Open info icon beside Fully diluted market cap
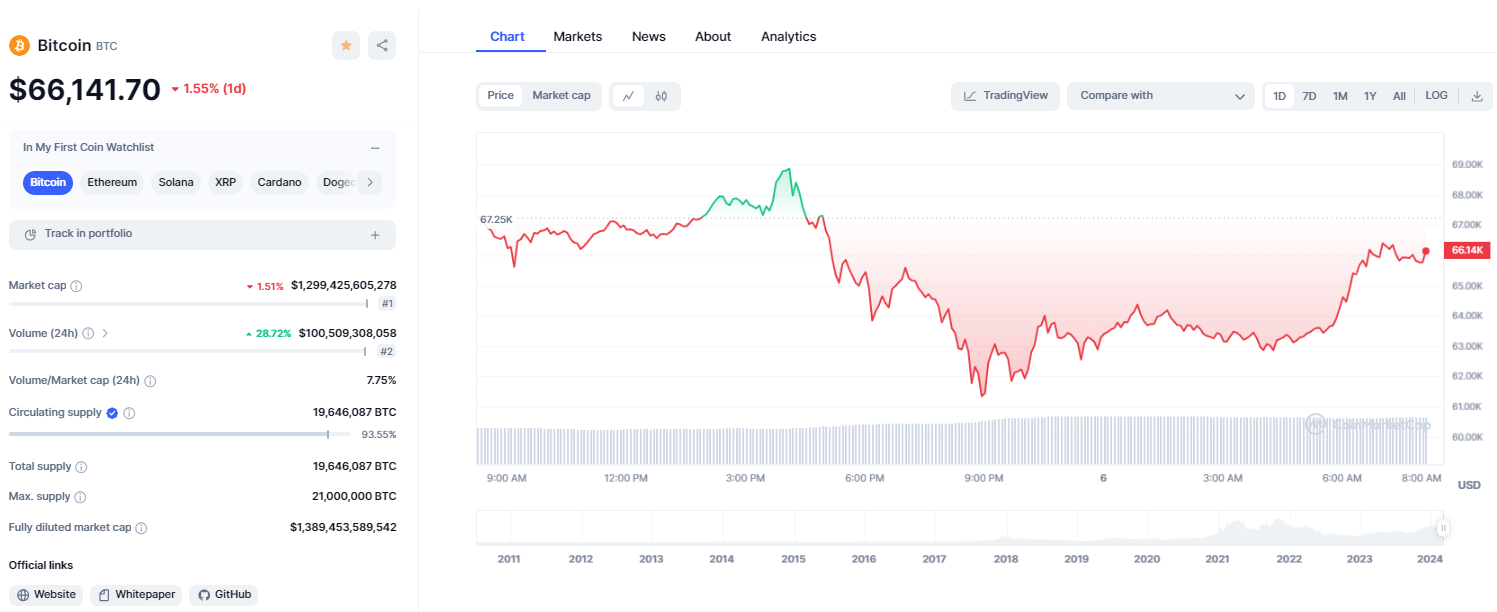 (141, 528)
